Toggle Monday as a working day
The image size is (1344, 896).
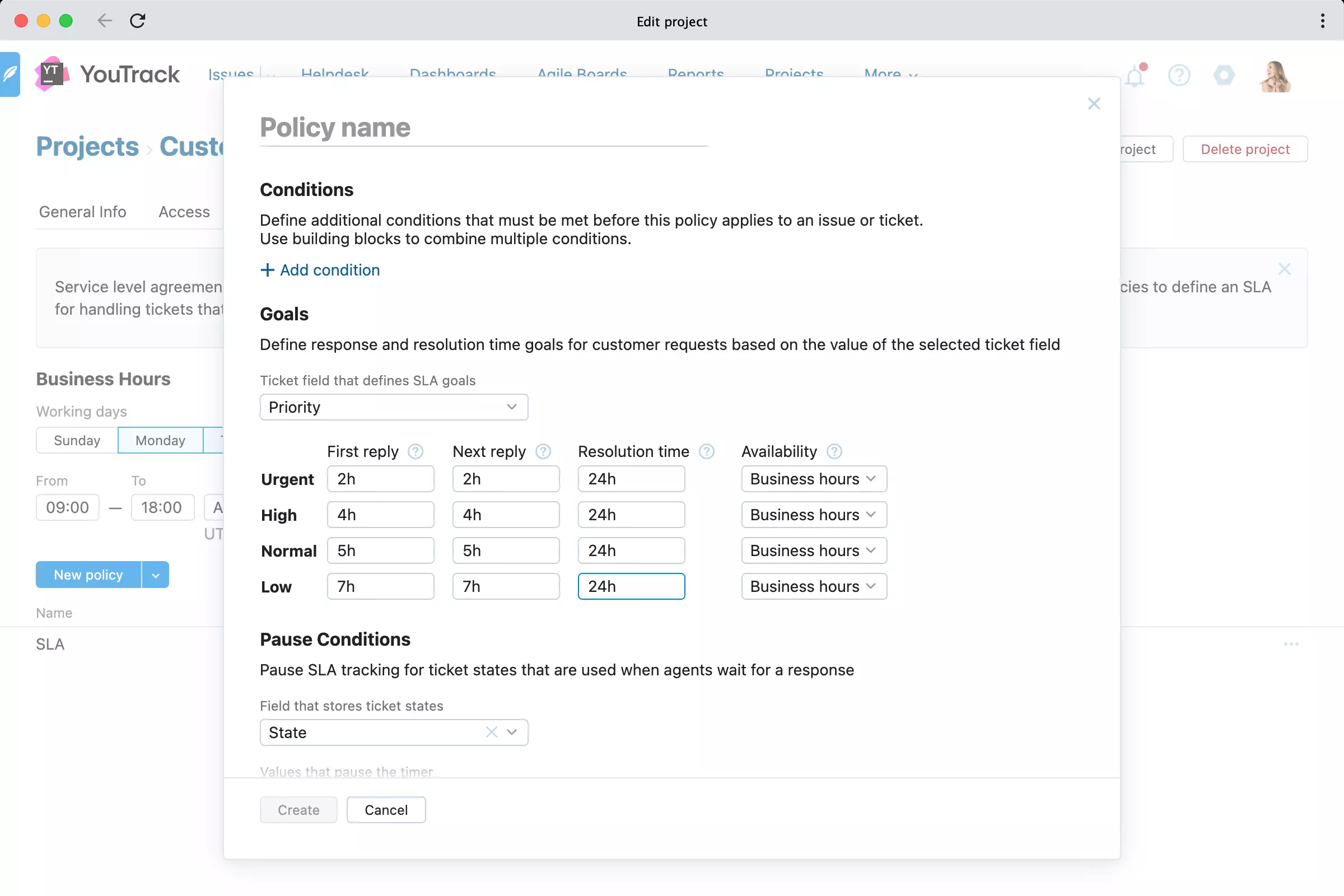coord(160,440)
